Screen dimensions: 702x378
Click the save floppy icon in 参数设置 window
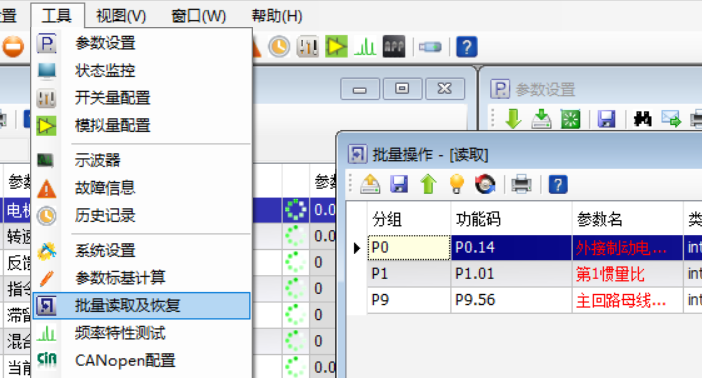pos(606,119)
